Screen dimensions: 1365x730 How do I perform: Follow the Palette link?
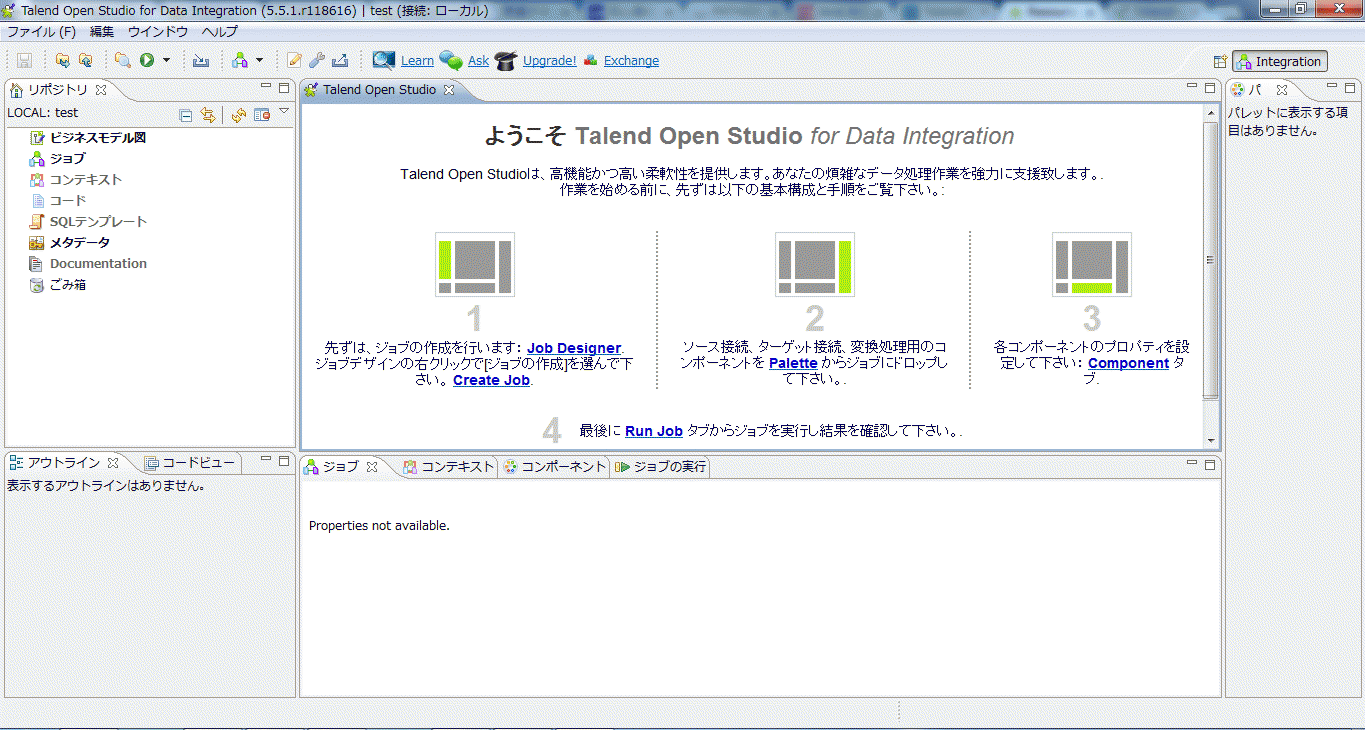pos(793,363)
